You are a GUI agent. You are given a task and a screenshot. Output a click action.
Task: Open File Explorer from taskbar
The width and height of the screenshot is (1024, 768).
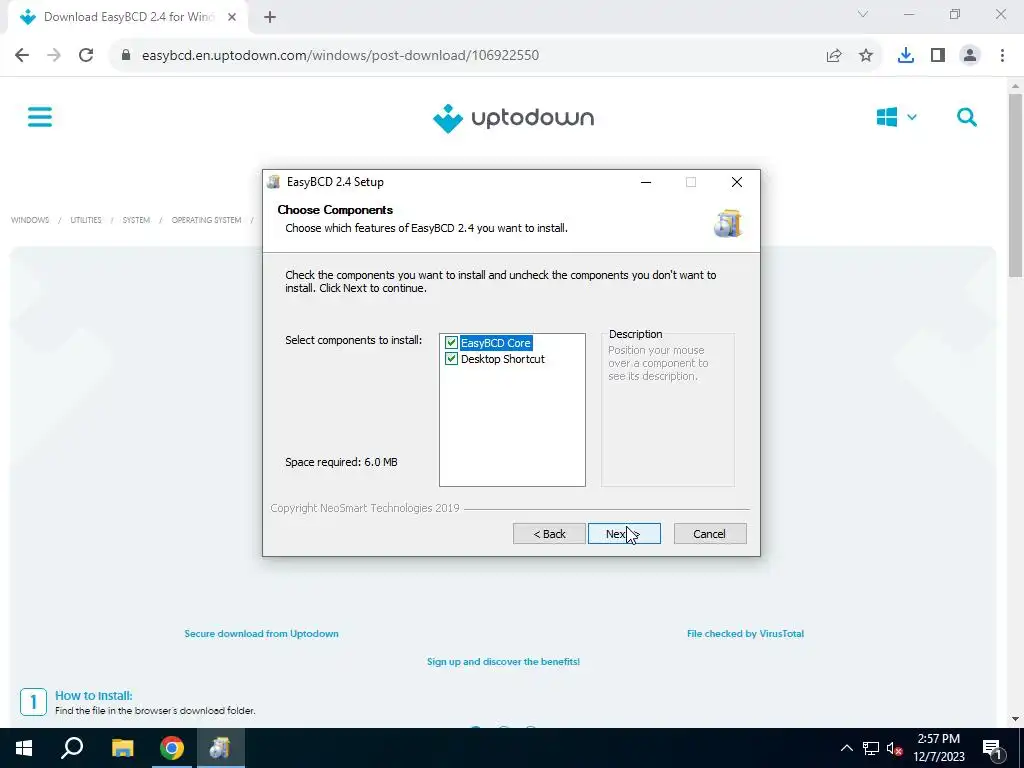[x=122, y=748]
